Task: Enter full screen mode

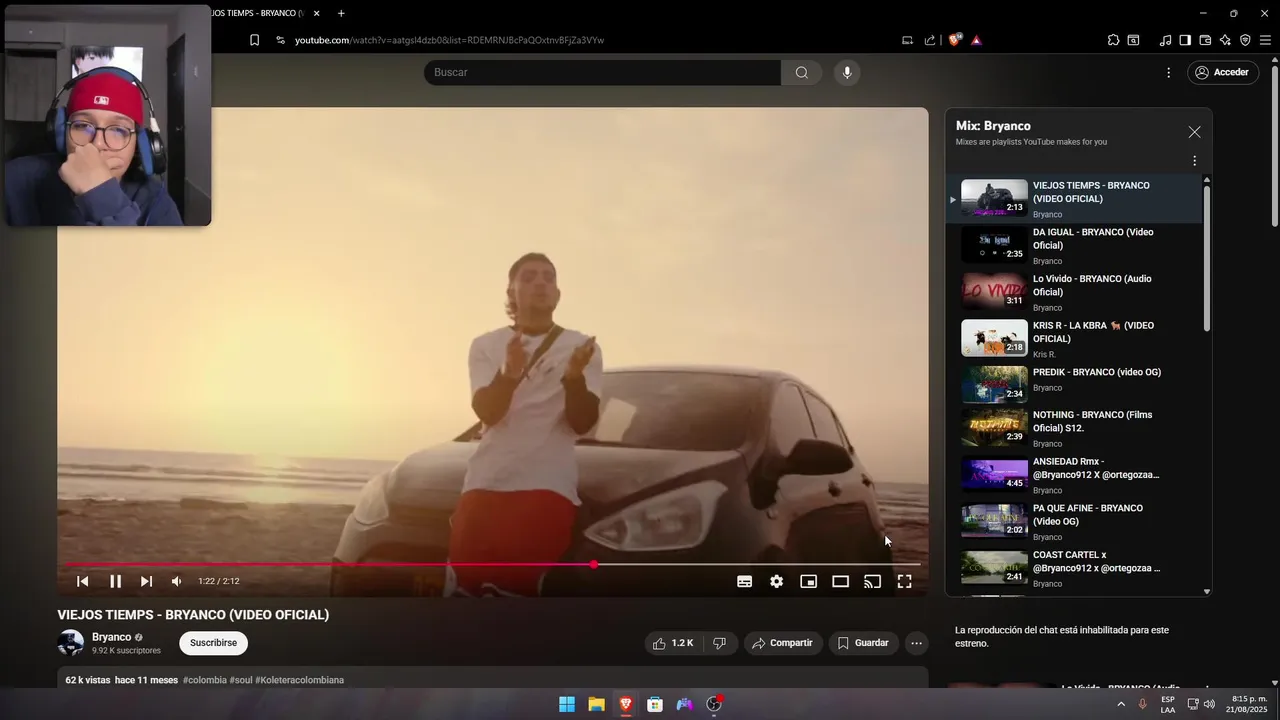Action: [x=904, y=581]
